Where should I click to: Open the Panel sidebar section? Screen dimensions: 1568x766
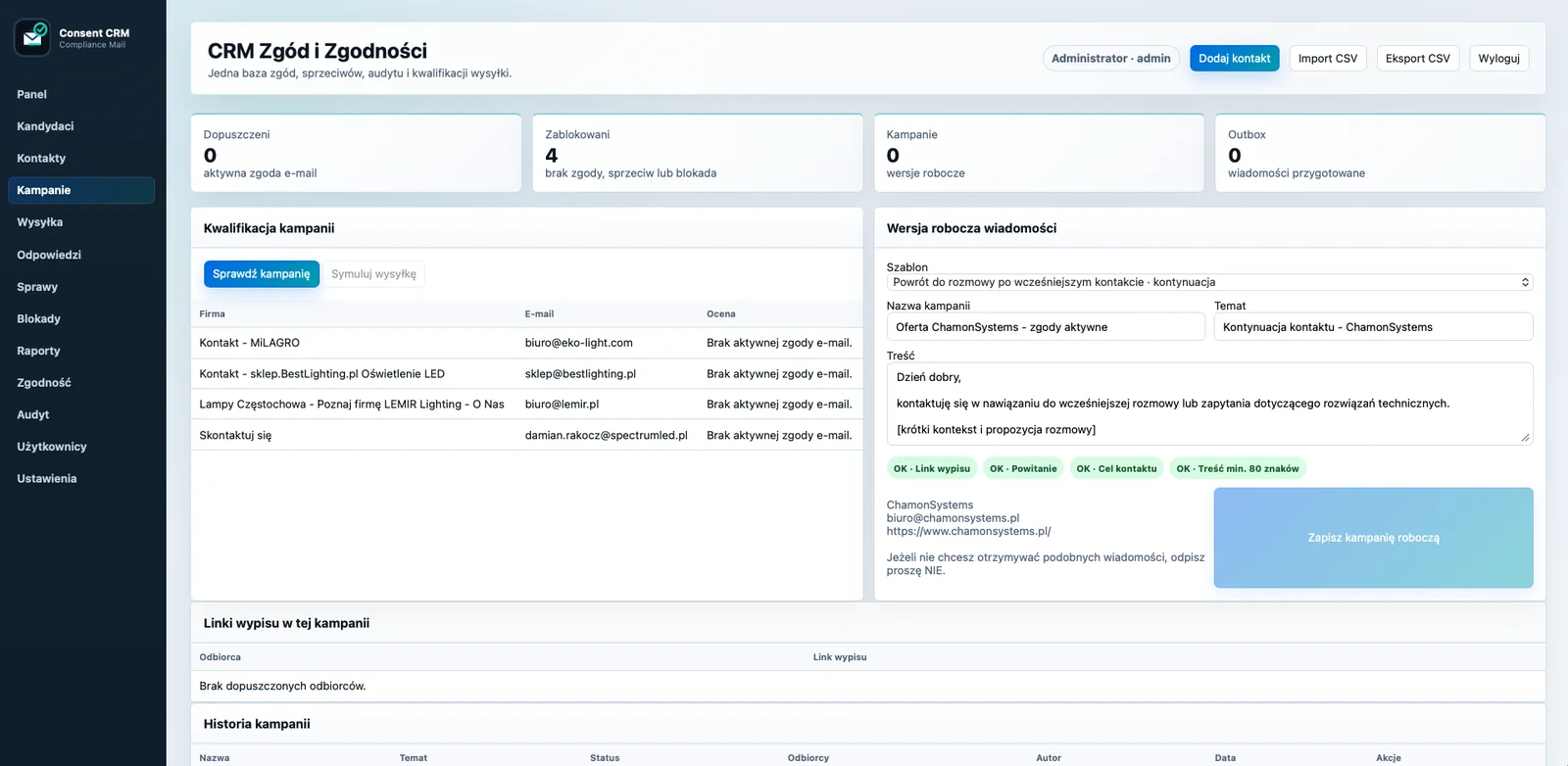[x=81, y=94]
